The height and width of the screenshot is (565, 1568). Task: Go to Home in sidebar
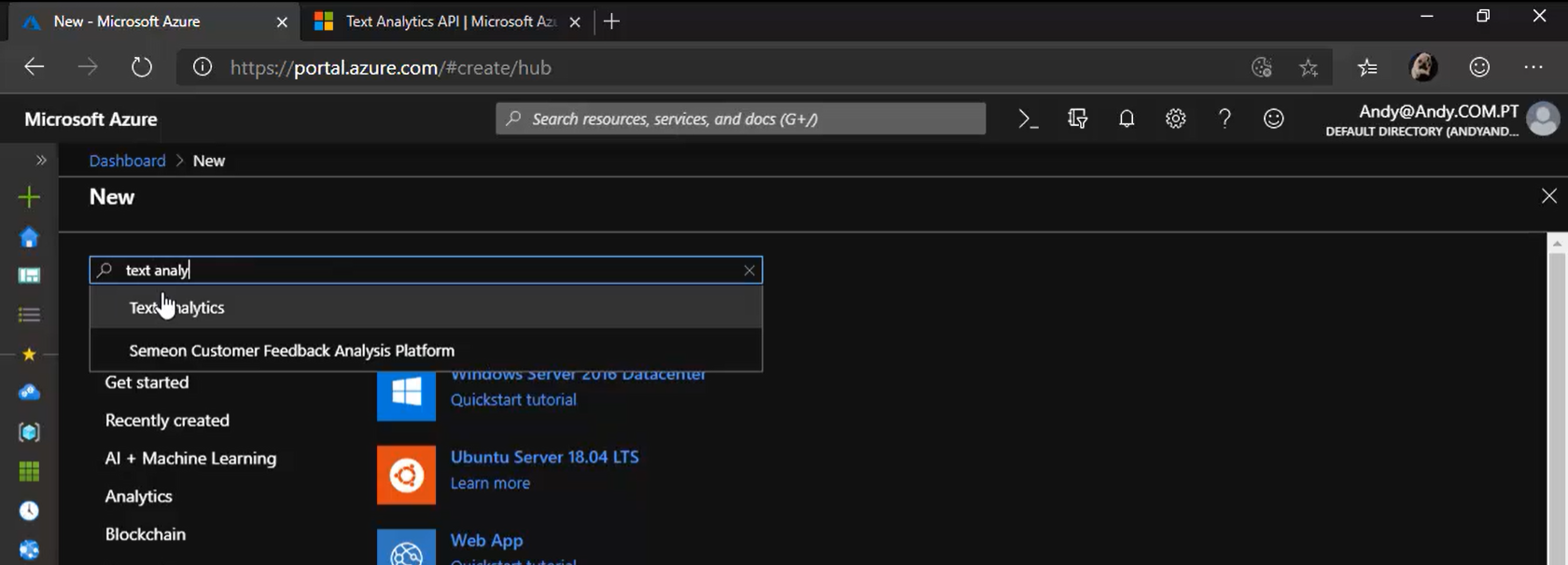coord(29,237)
